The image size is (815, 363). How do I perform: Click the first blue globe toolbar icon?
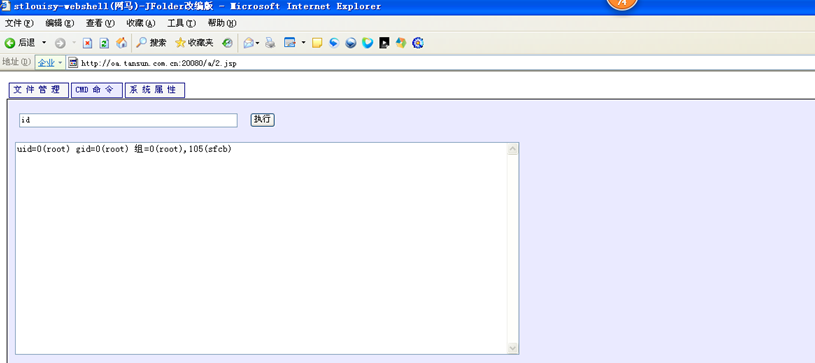334,43
